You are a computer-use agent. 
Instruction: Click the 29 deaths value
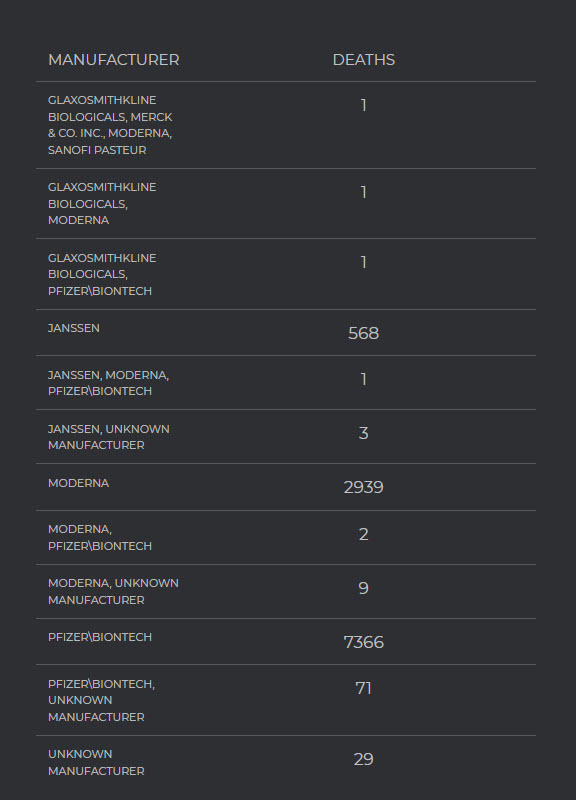363,760
